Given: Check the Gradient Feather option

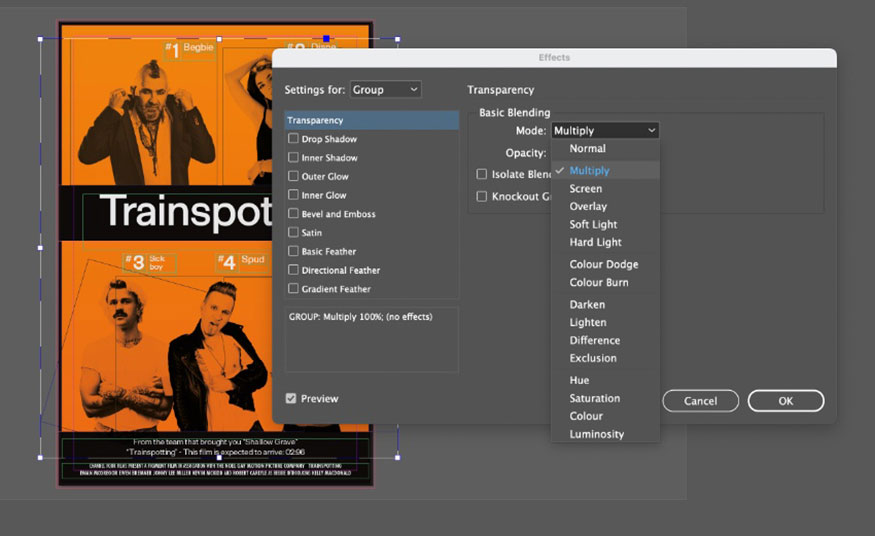Looking at the screenshot, I should (293, 288).
